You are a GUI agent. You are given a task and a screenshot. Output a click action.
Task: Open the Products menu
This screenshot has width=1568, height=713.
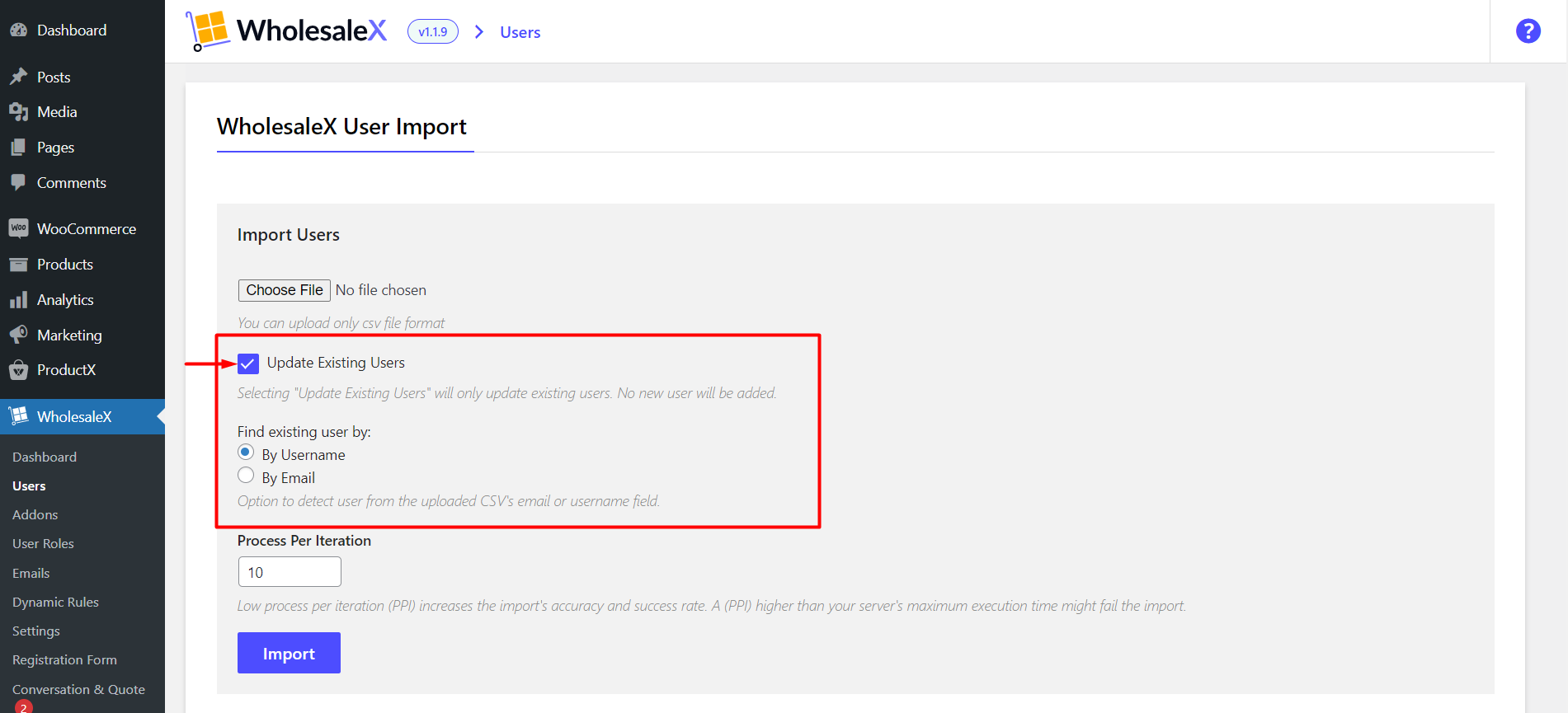[82, 265]
